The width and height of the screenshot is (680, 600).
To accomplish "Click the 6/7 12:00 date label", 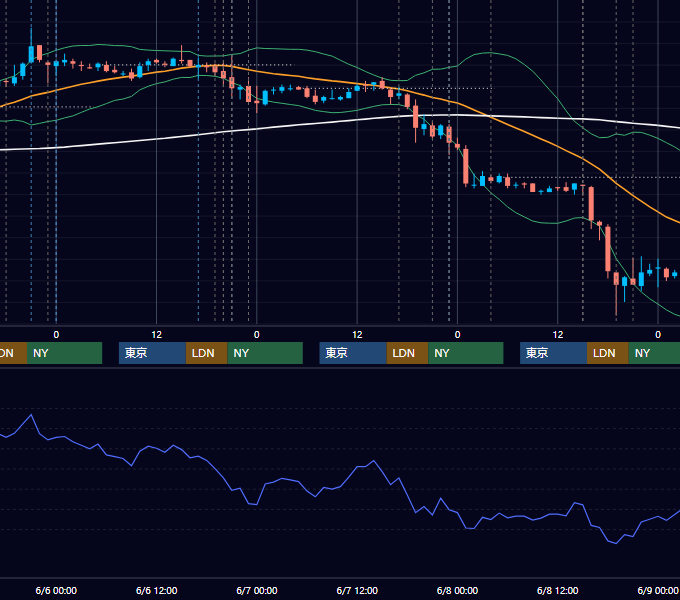I will tap(357, 590).
